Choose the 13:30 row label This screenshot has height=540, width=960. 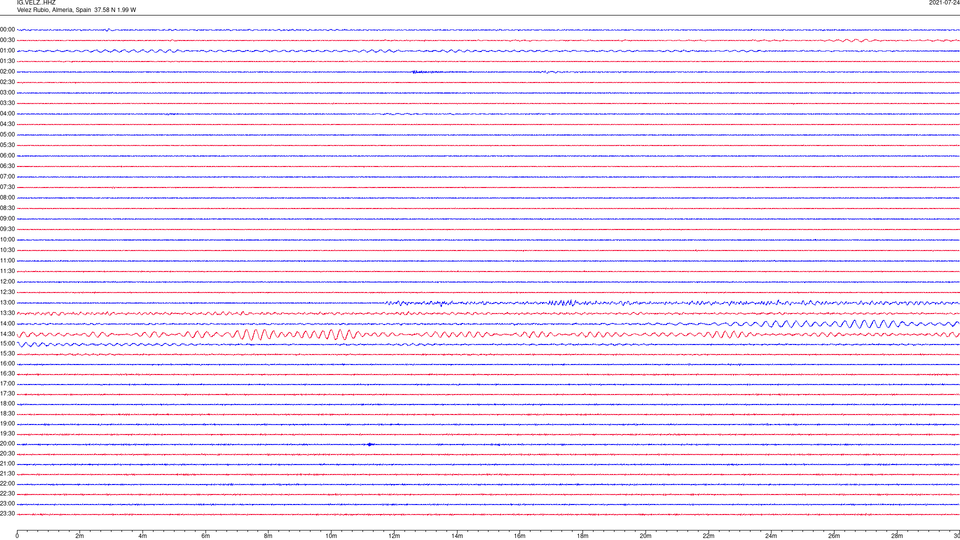click(x=7, y=313)
